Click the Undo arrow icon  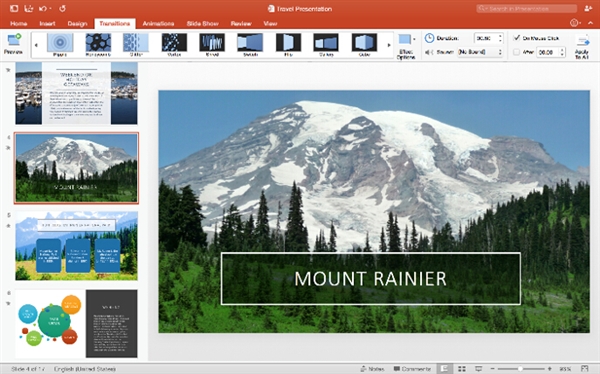coord(42,8)
